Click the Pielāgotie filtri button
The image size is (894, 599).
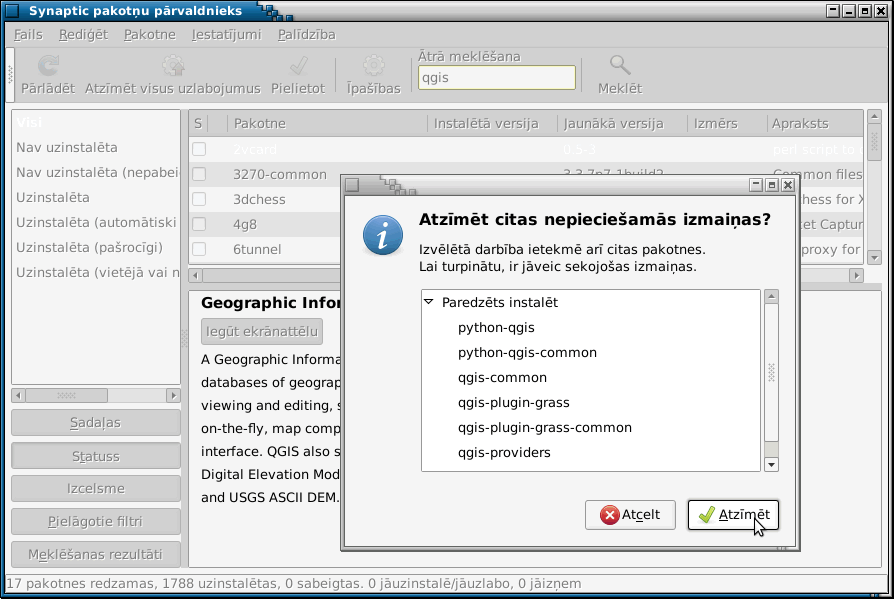click(96, 521)
